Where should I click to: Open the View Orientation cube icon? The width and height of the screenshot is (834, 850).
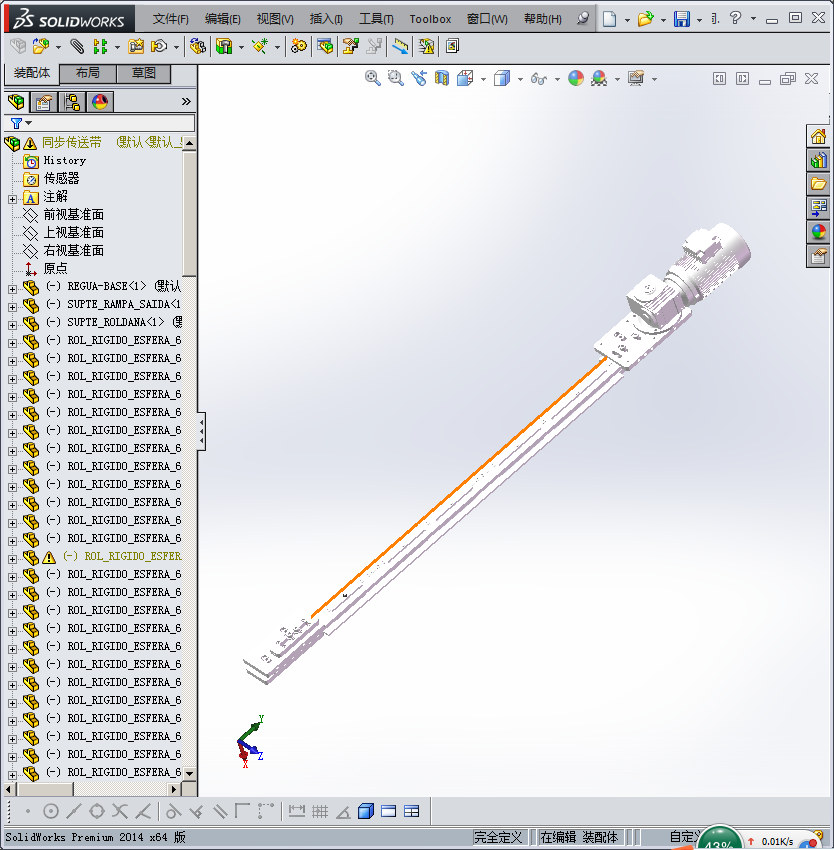[465, 79]
